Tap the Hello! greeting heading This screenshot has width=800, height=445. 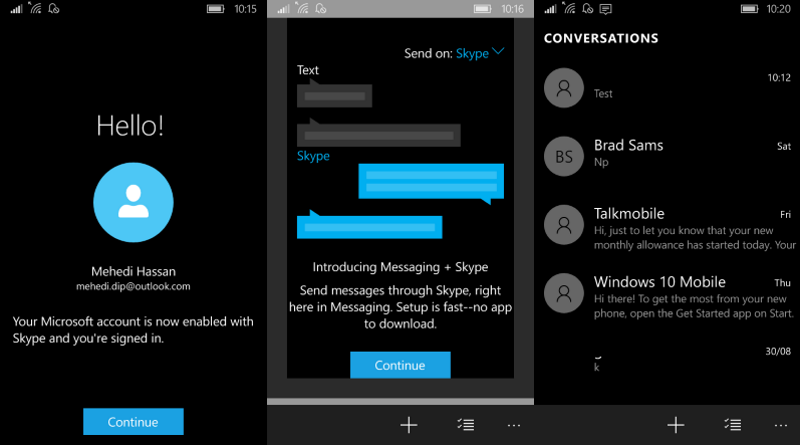click(x=130, y=126)
